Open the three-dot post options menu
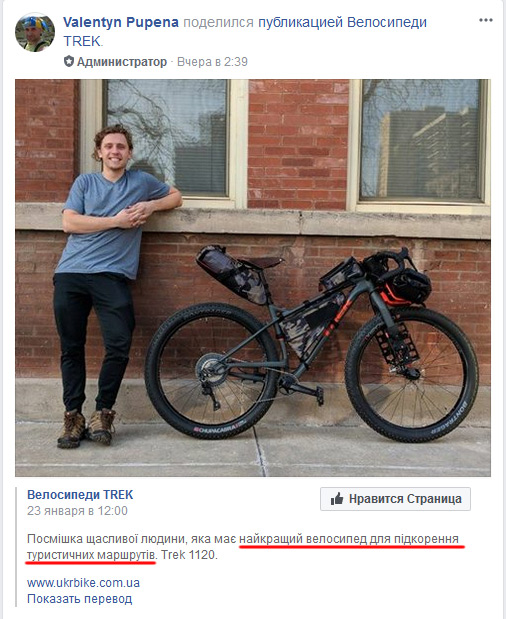This screenshot has height=619, width=506. tap(486, 21)
